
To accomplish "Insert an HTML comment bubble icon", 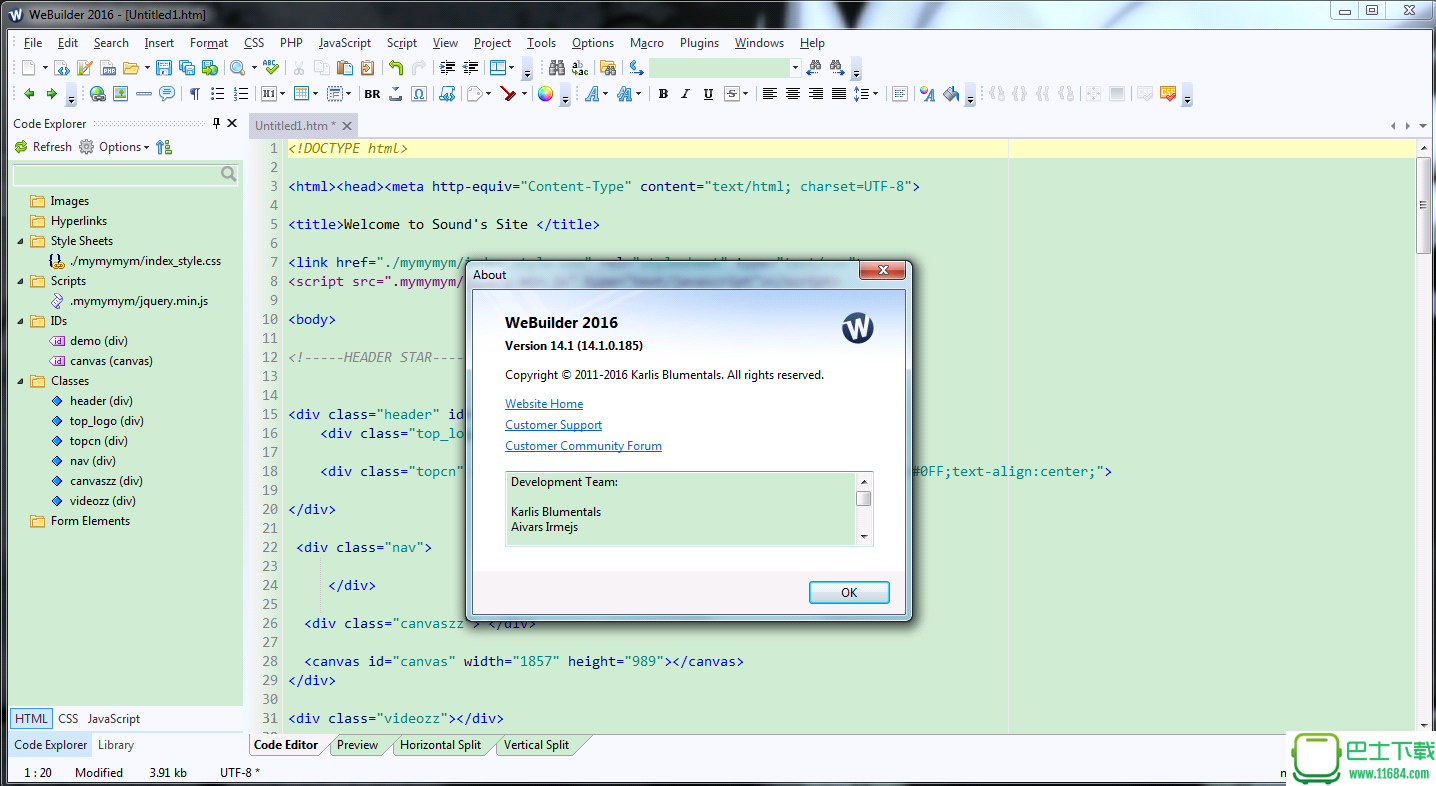I will [166, 94].
